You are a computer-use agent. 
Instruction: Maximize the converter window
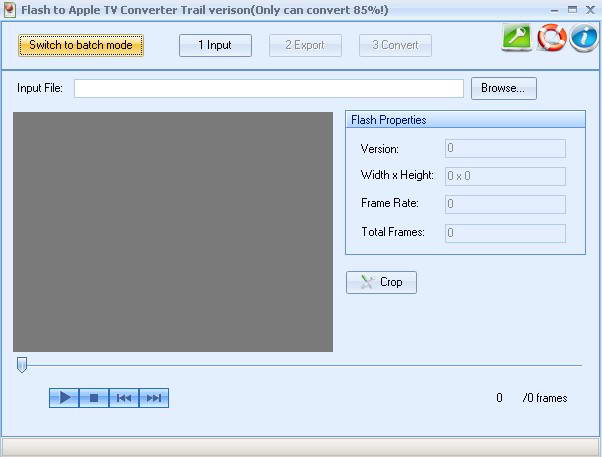click(572, 10)
